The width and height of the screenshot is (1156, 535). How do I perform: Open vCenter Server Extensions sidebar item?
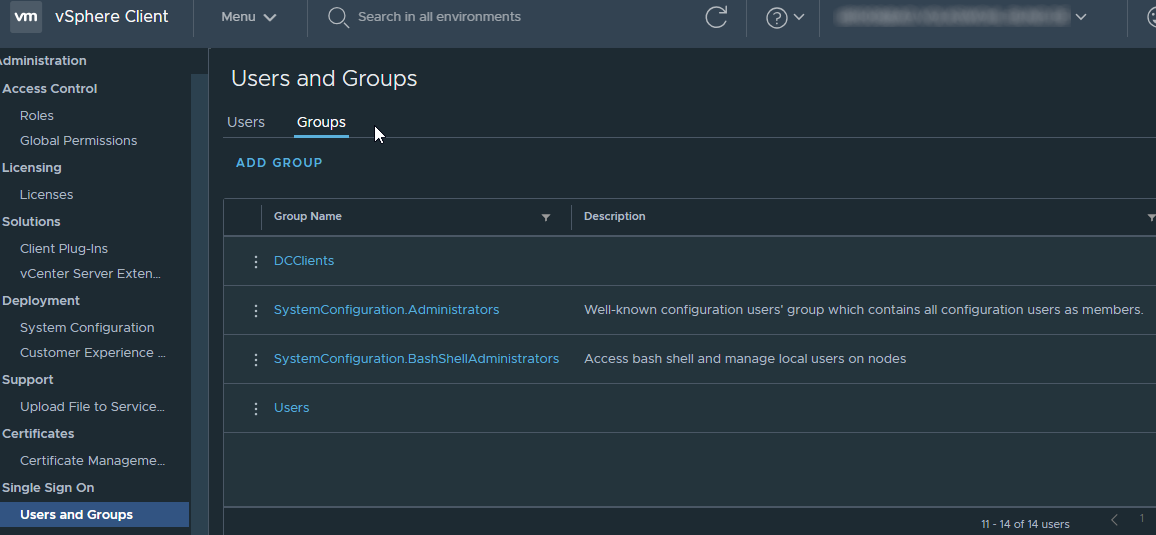[x=91, y=273]
